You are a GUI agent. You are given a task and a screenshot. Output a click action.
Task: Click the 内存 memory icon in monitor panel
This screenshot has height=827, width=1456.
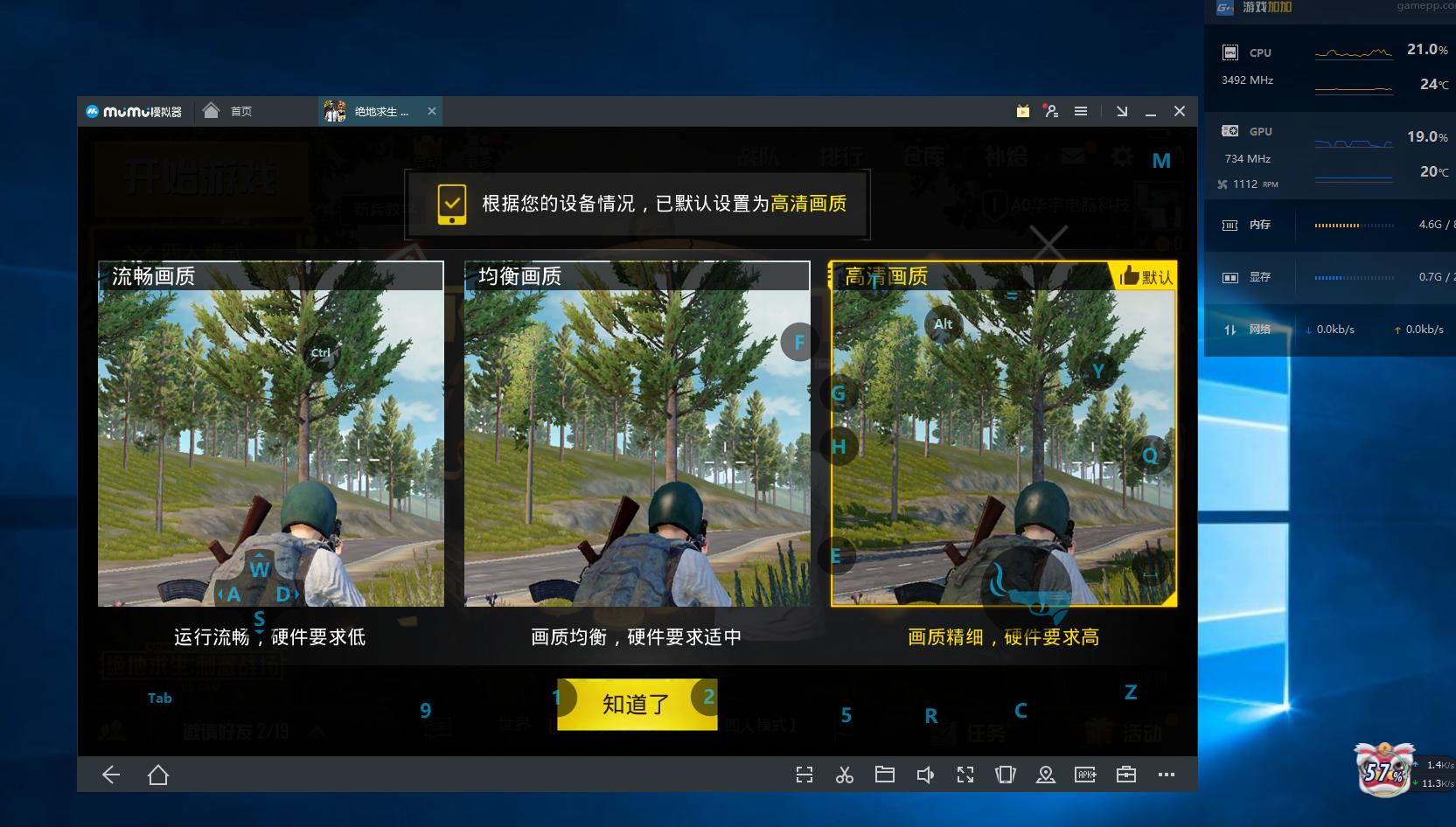coord(1230,225)
